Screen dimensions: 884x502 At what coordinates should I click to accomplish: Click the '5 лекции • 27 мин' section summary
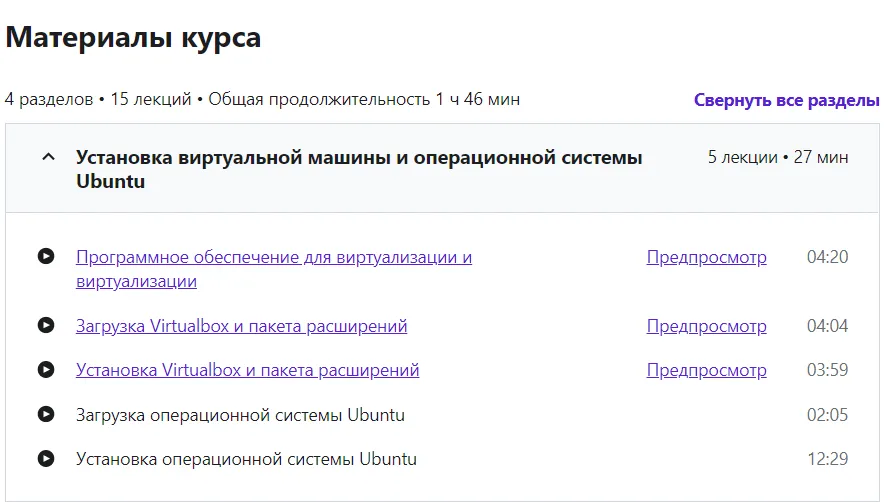point(777,157)
